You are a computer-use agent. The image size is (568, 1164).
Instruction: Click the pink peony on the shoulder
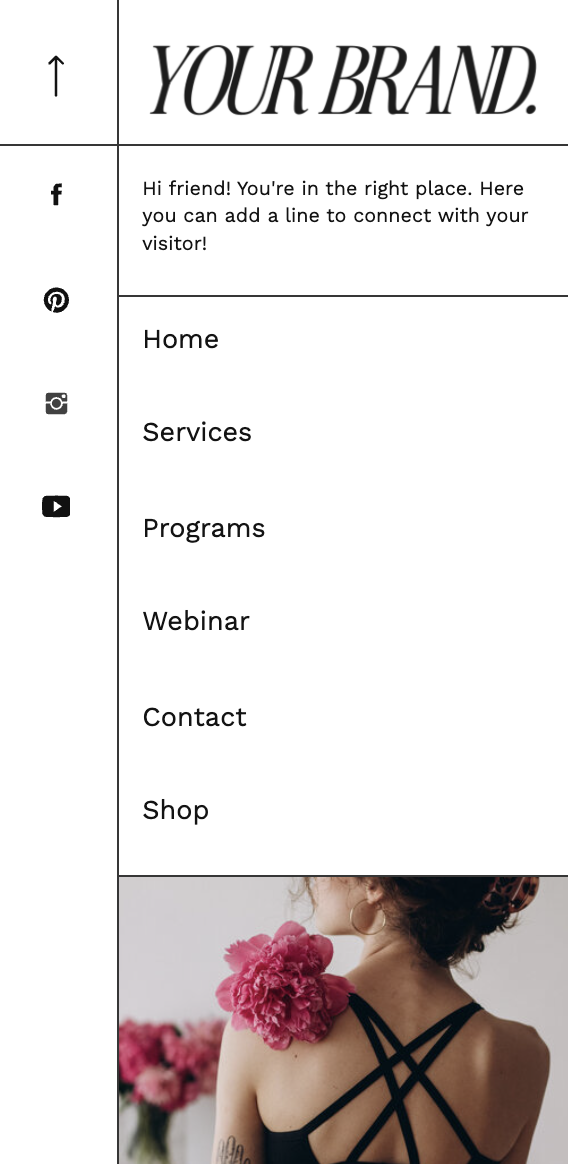tap(284, 985)
